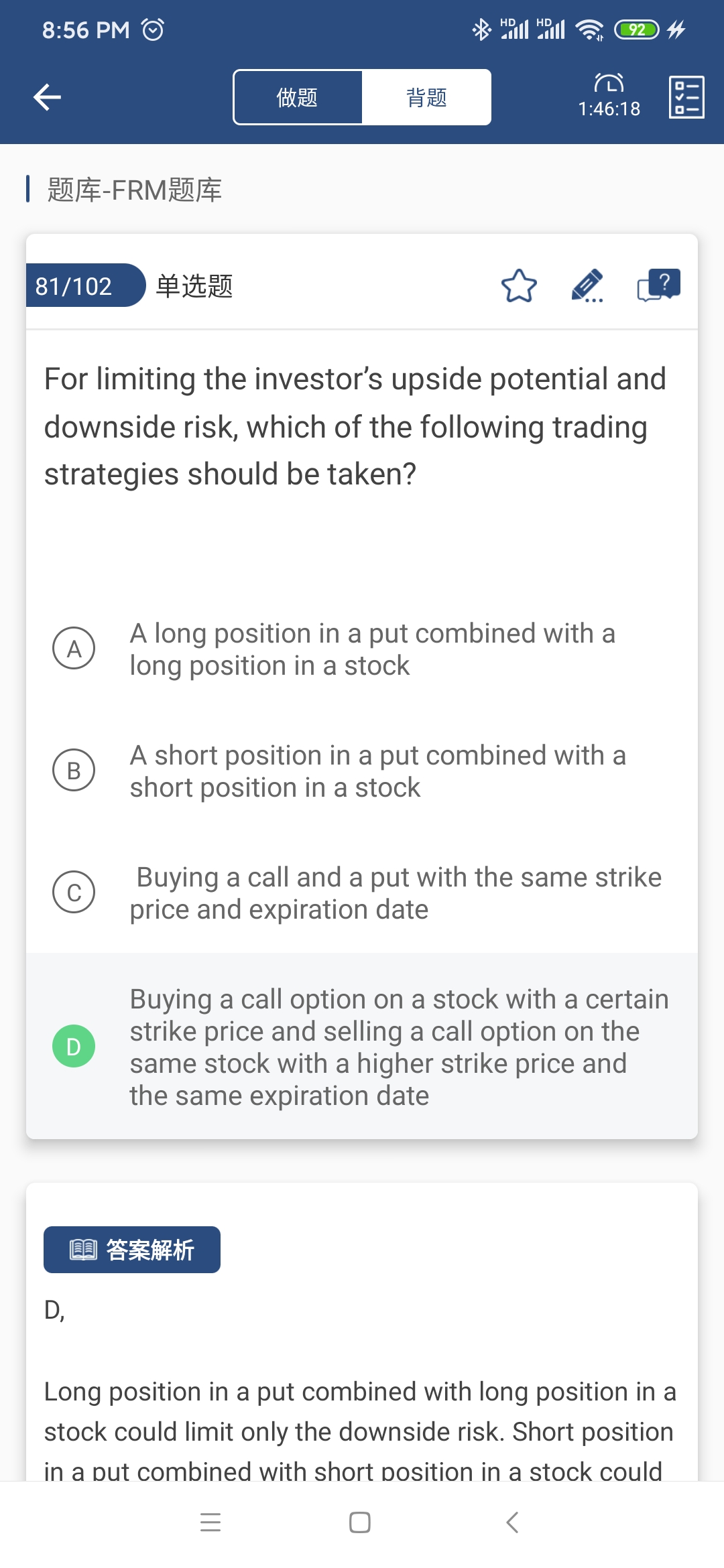The image size is (724, 1568).
Task: Tap the Android recent apps menu icon
Action: (x=210, y=1522)
